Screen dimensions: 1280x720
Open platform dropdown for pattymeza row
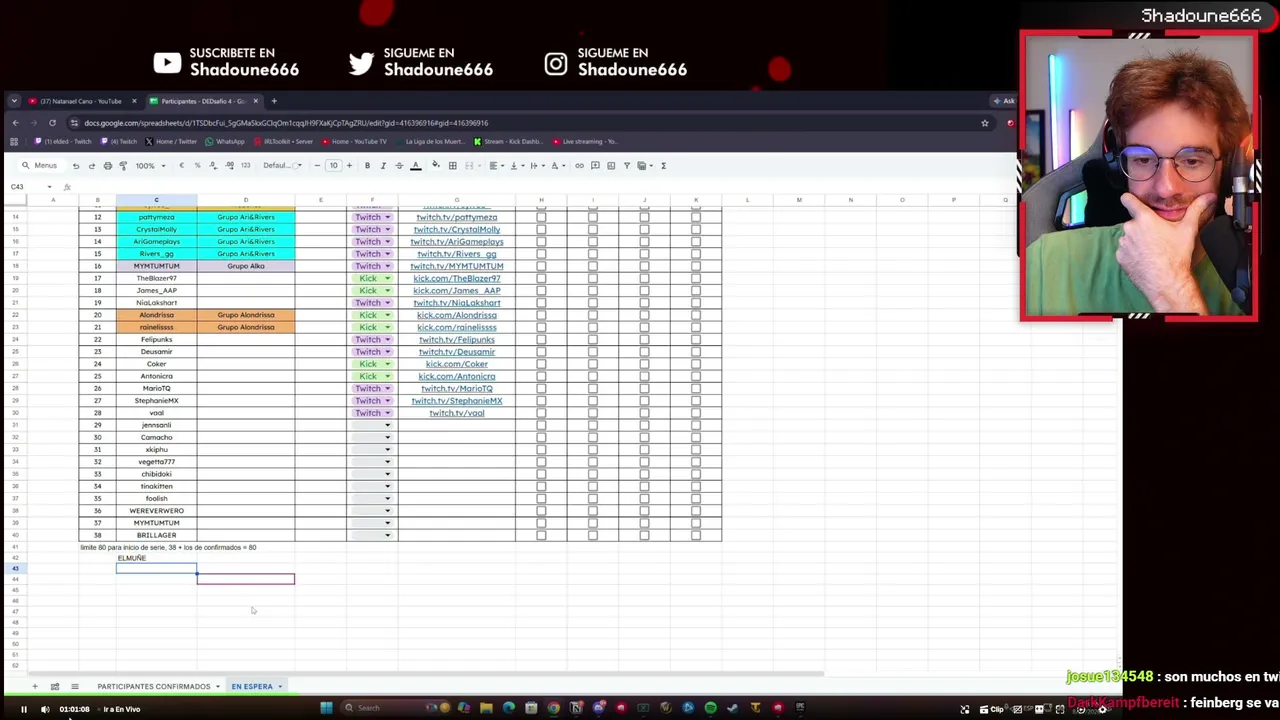coord(387,217)
